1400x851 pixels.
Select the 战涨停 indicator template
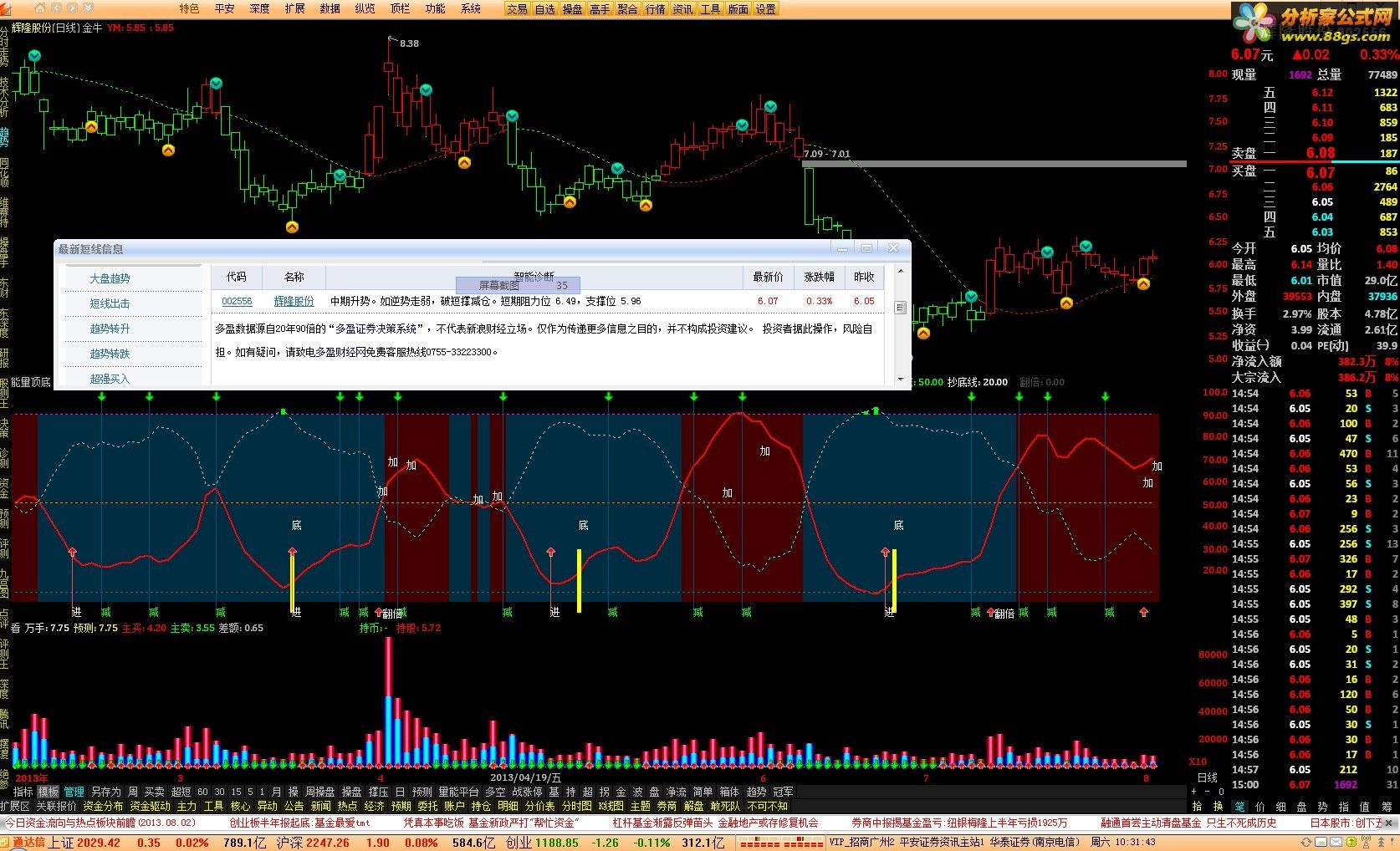[x=527, y=792]
